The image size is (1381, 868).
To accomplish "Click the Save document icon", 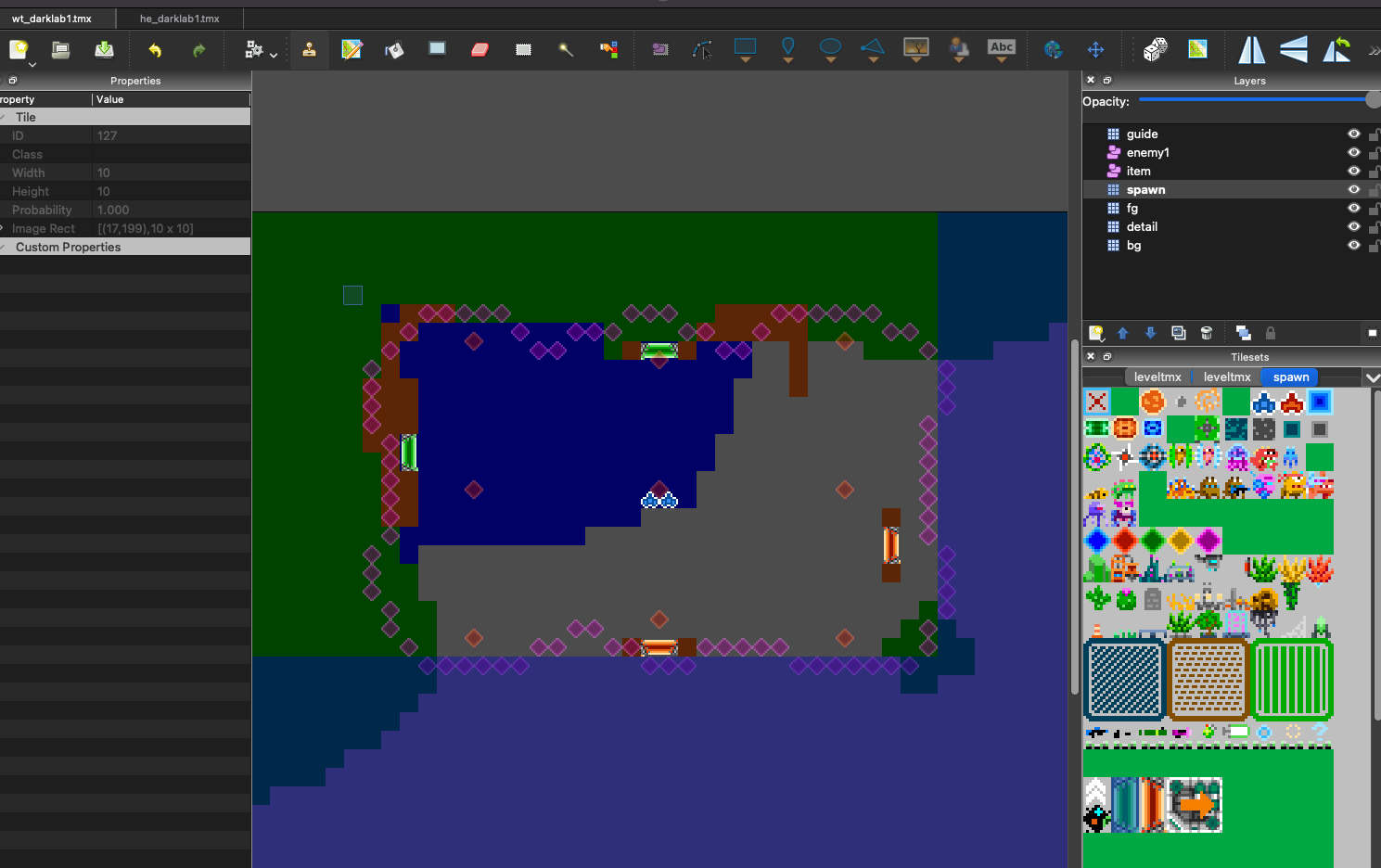I will coord(104,50).
